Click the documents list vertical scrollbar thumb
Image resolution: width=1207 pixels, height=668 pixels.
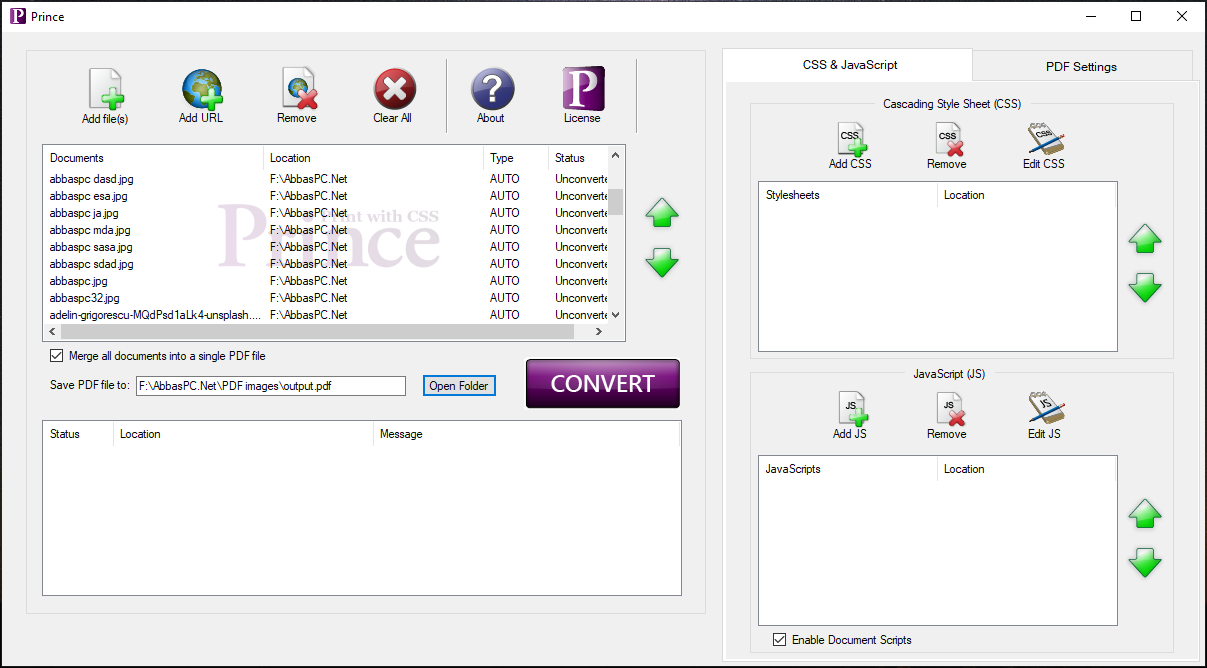click(616, 202)
